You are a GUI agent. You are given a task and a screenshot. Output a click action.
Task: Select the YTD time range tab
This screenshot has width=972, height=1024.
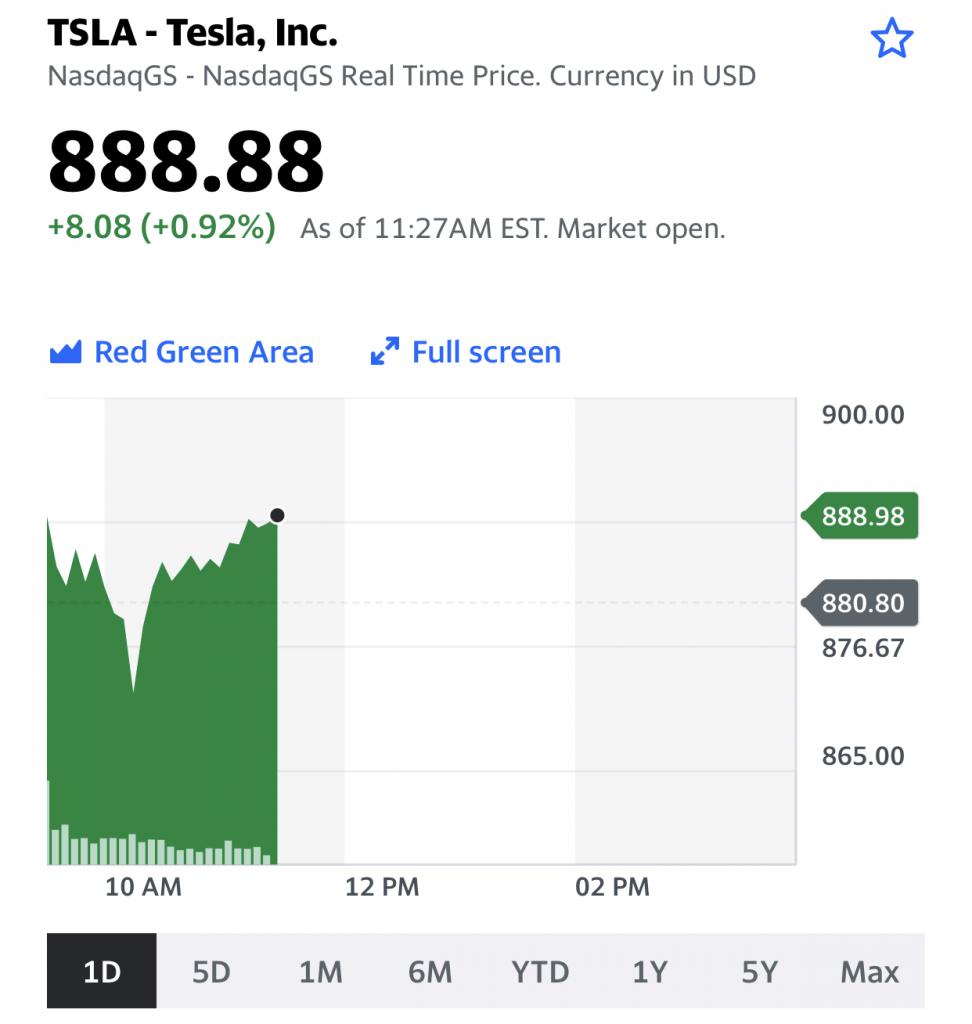[540, 971]
